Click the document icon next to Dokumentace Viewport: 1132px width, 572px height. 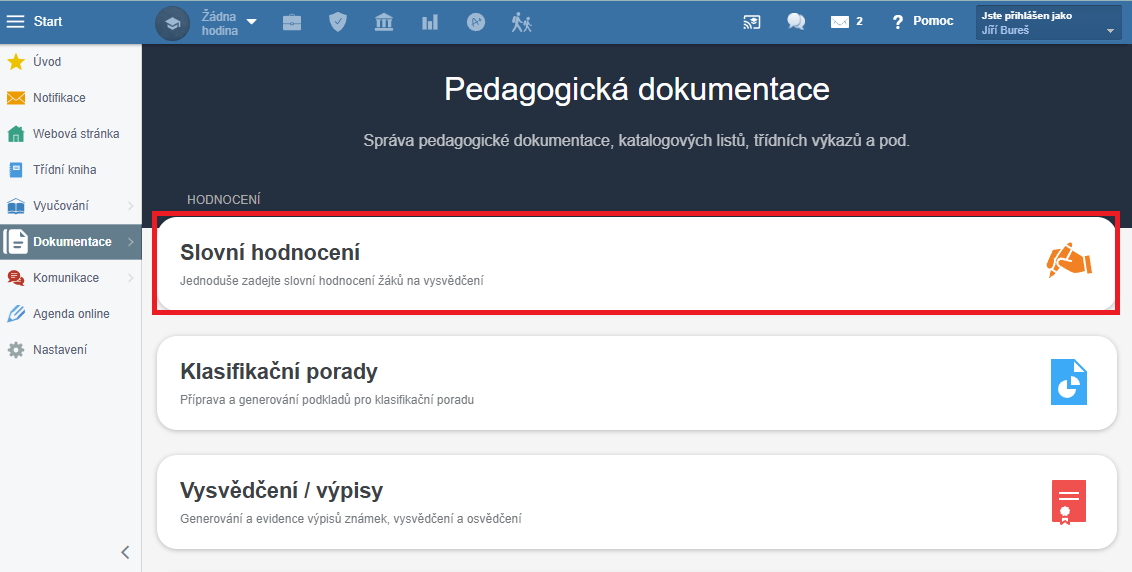(x=16, y=242)
